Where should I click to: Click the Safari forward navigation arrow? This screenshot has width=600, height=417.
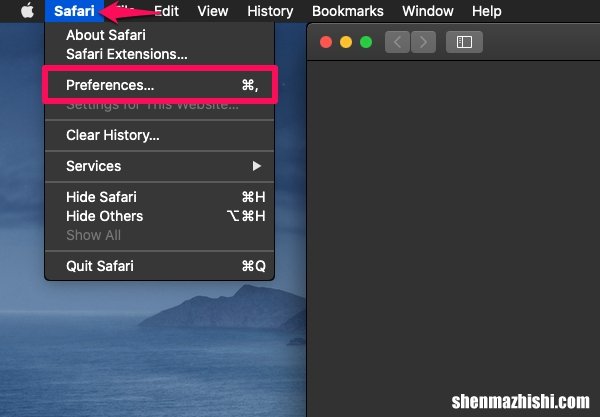[x=423, y=42]
